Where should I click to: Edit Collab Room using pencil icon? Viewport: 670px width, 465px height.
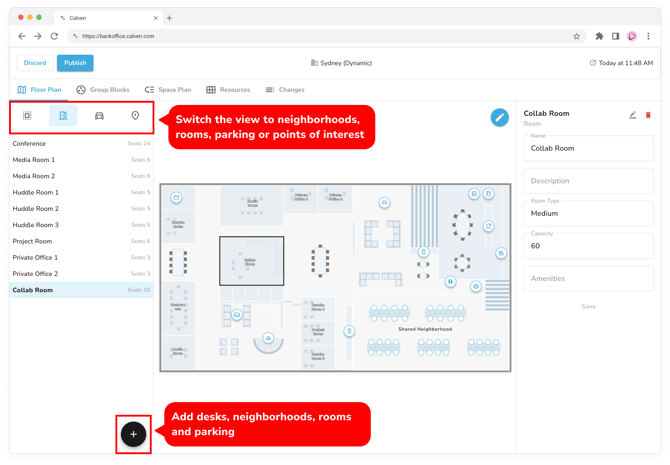pyautogui.click(x=632, y=115)
